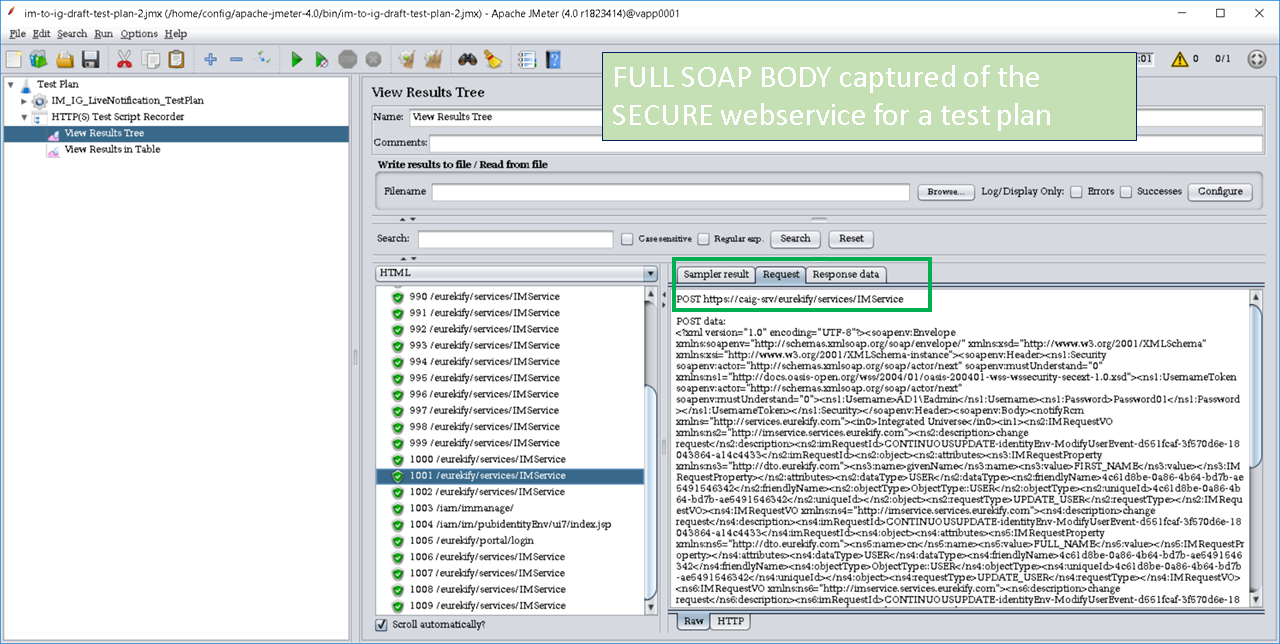
Task: Open Search with the binoculars icon
Action: pos(467,60)
